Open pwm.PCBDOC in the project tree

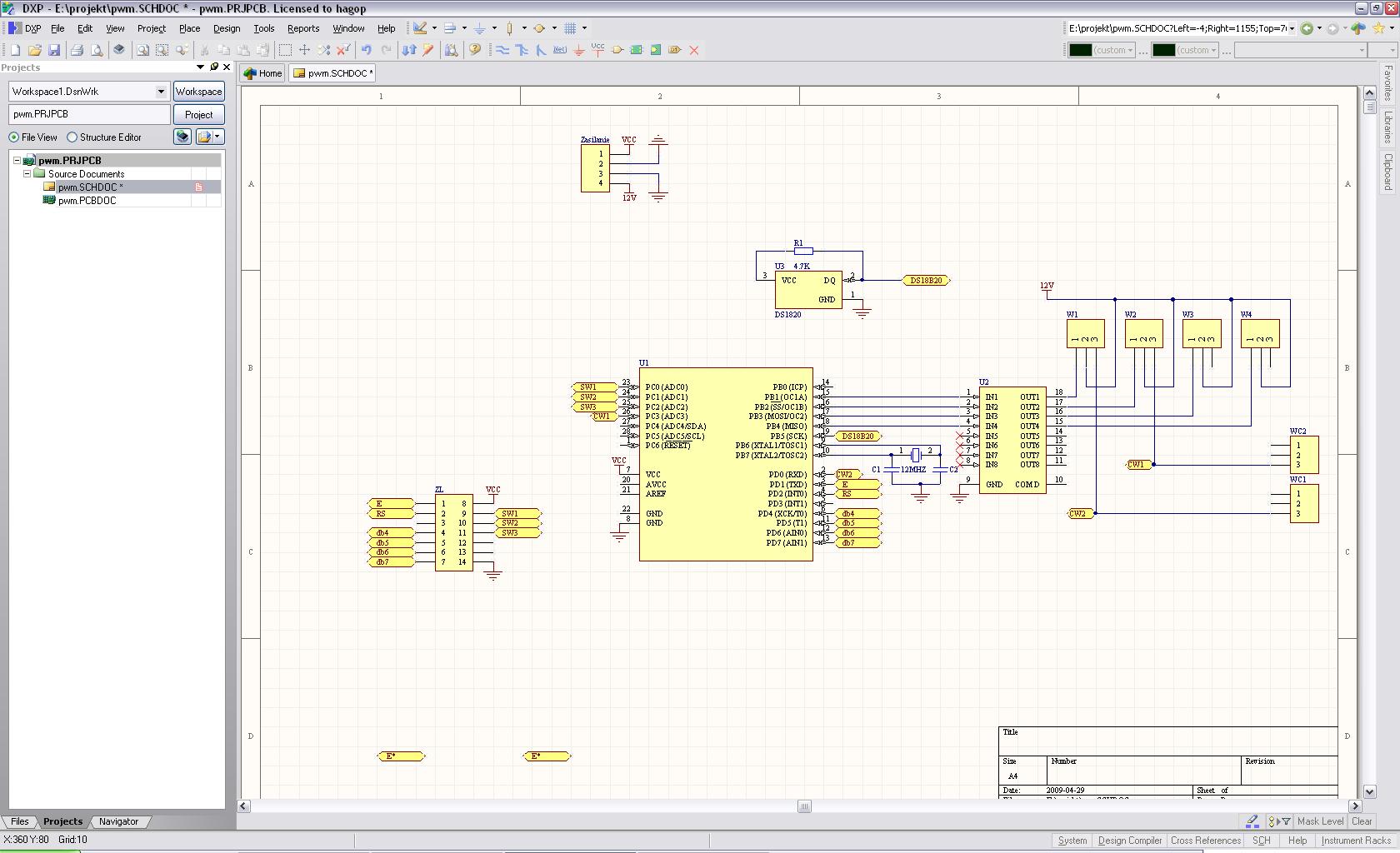[x=87, y=201]
